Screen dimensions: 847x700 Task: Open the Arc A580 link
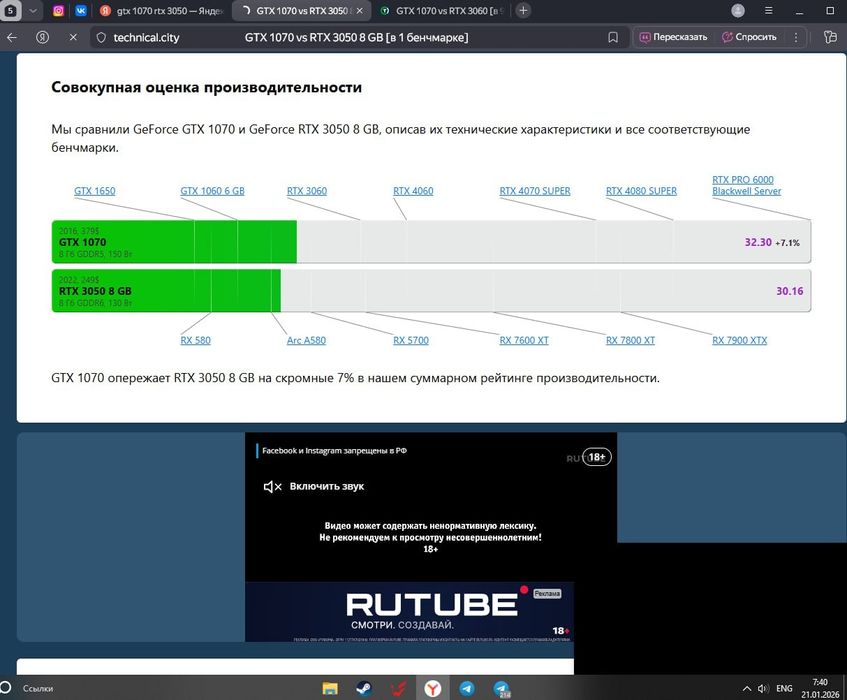click(306, 340)
